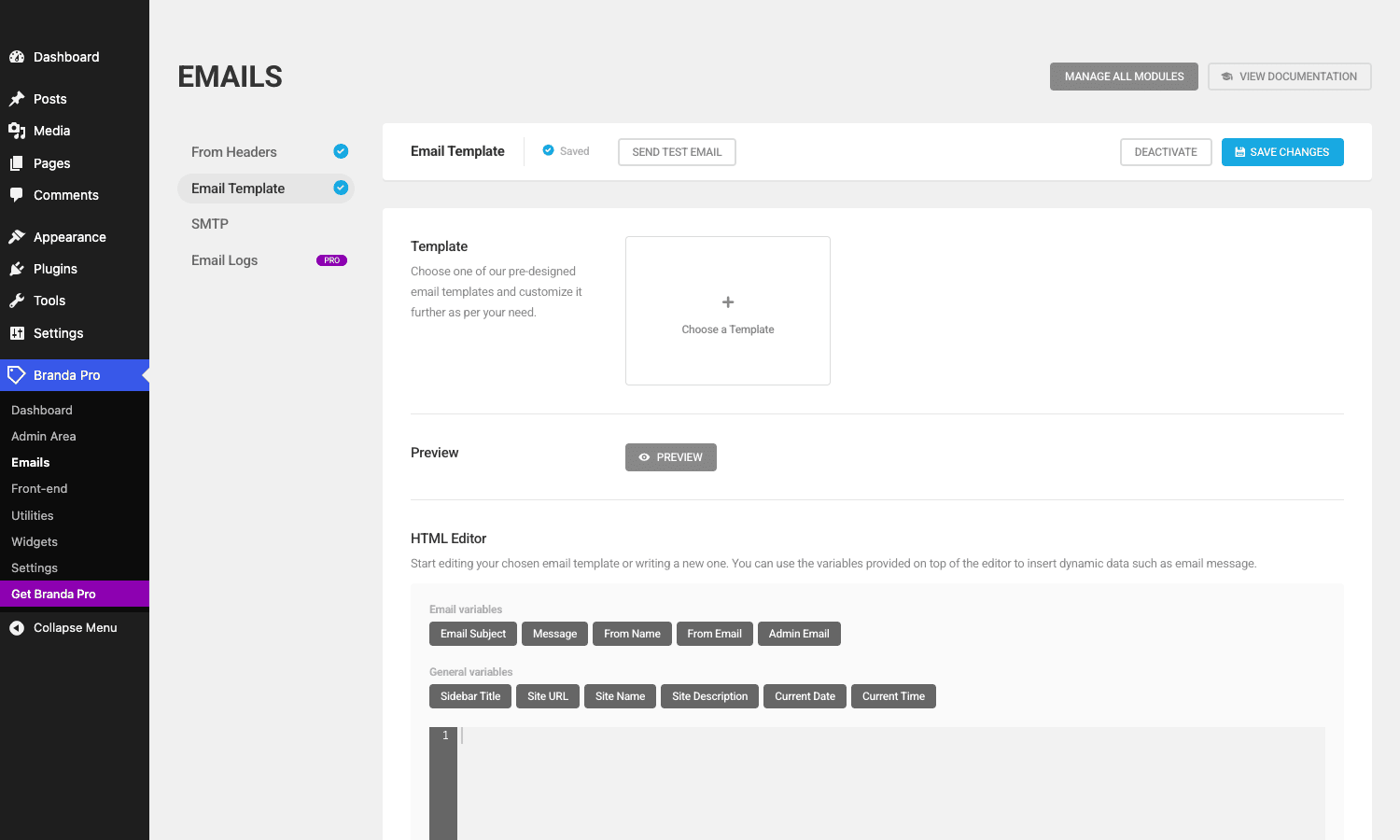Deactivate the Email Template module

tap(1166, 152)
